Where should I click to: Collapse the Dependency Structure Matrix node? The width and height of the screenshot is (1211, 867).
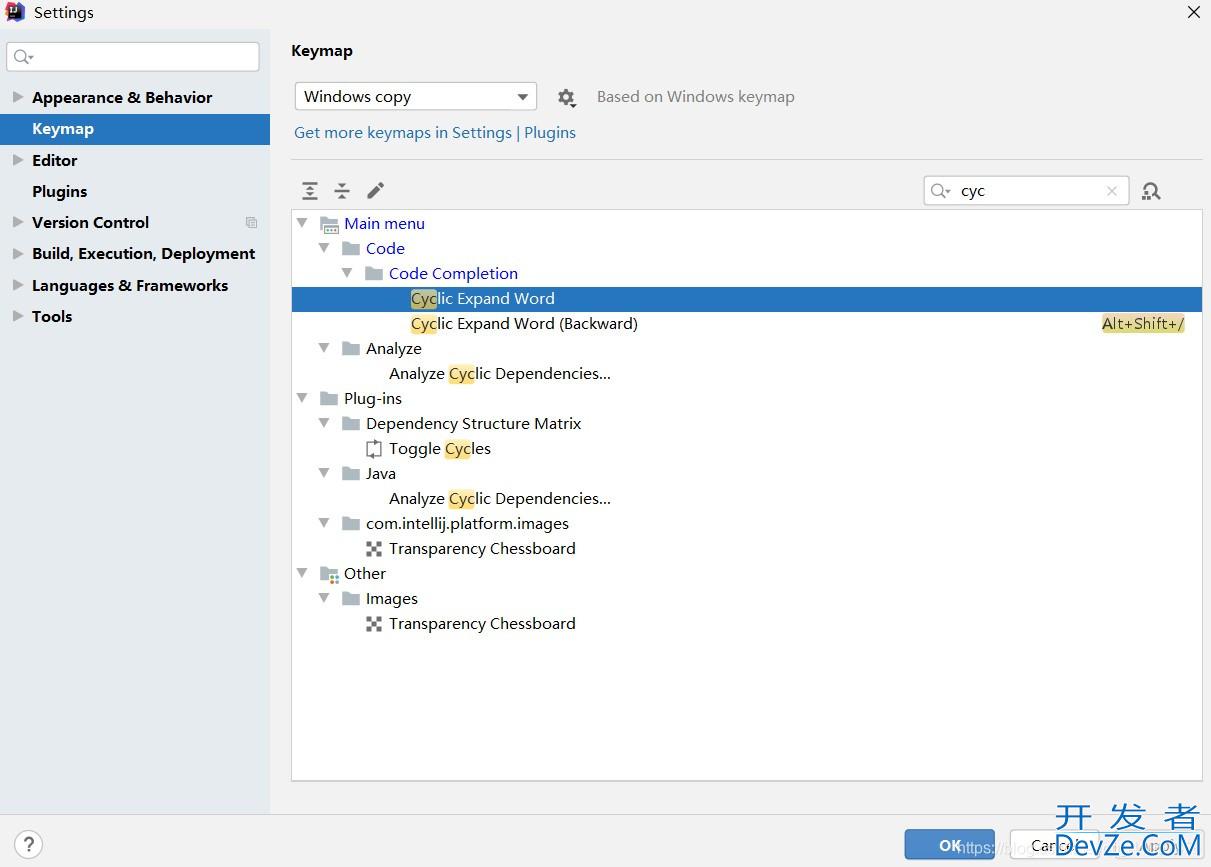click(x=324, y=423)
